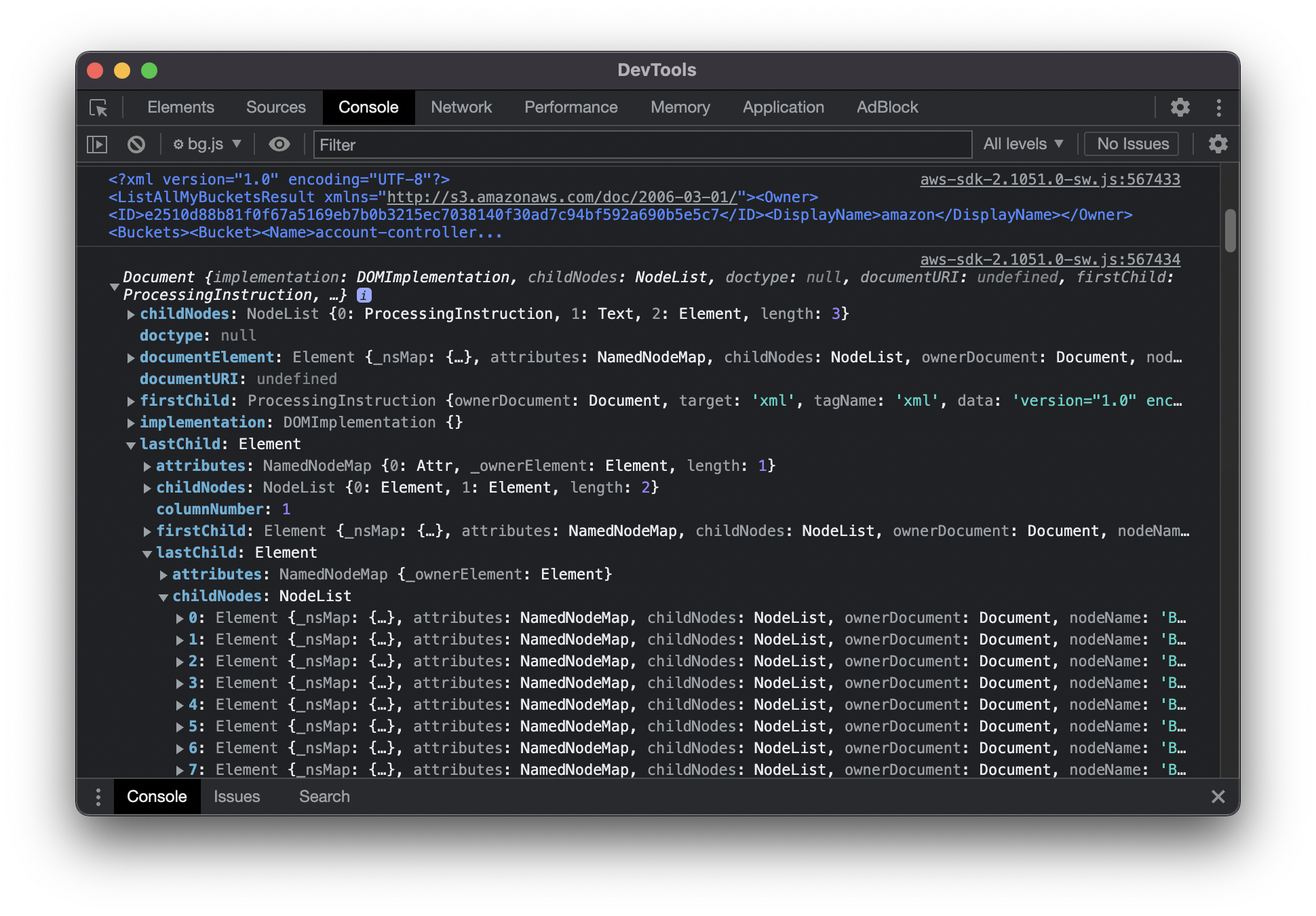This screenshot has width=1316, height=916.
Task: Select the inspect element tool
Action: (x=99, y=107)
